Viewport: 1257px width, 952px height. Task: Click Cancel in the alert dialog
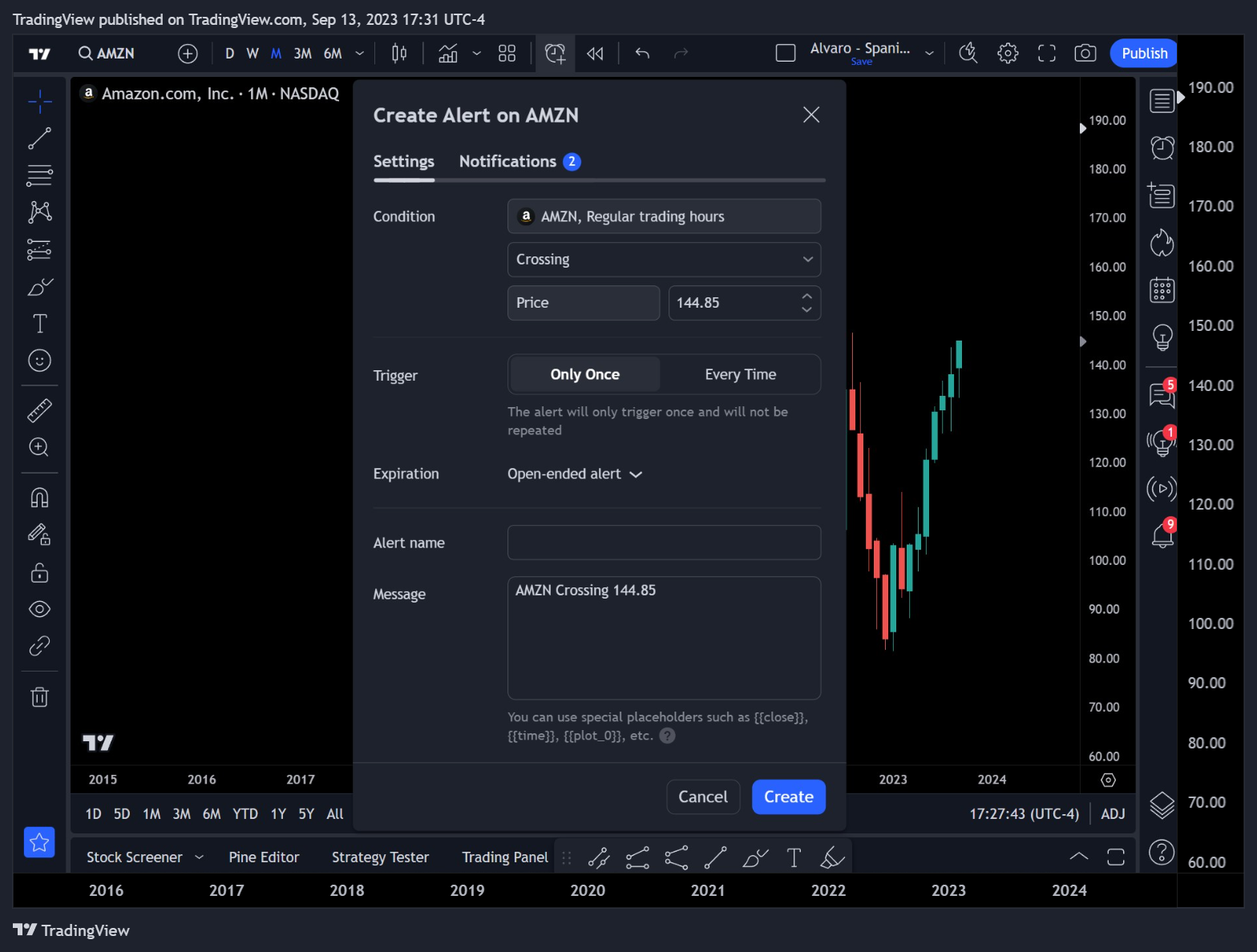[703, 797]
